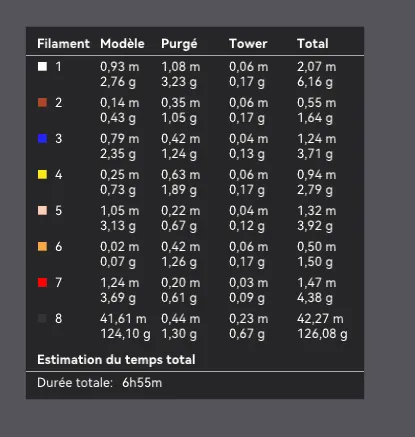Click the pink filament 5 color swatch
Image resolution: width=415 pixels, height=437 pixels.
click(42, 211)
